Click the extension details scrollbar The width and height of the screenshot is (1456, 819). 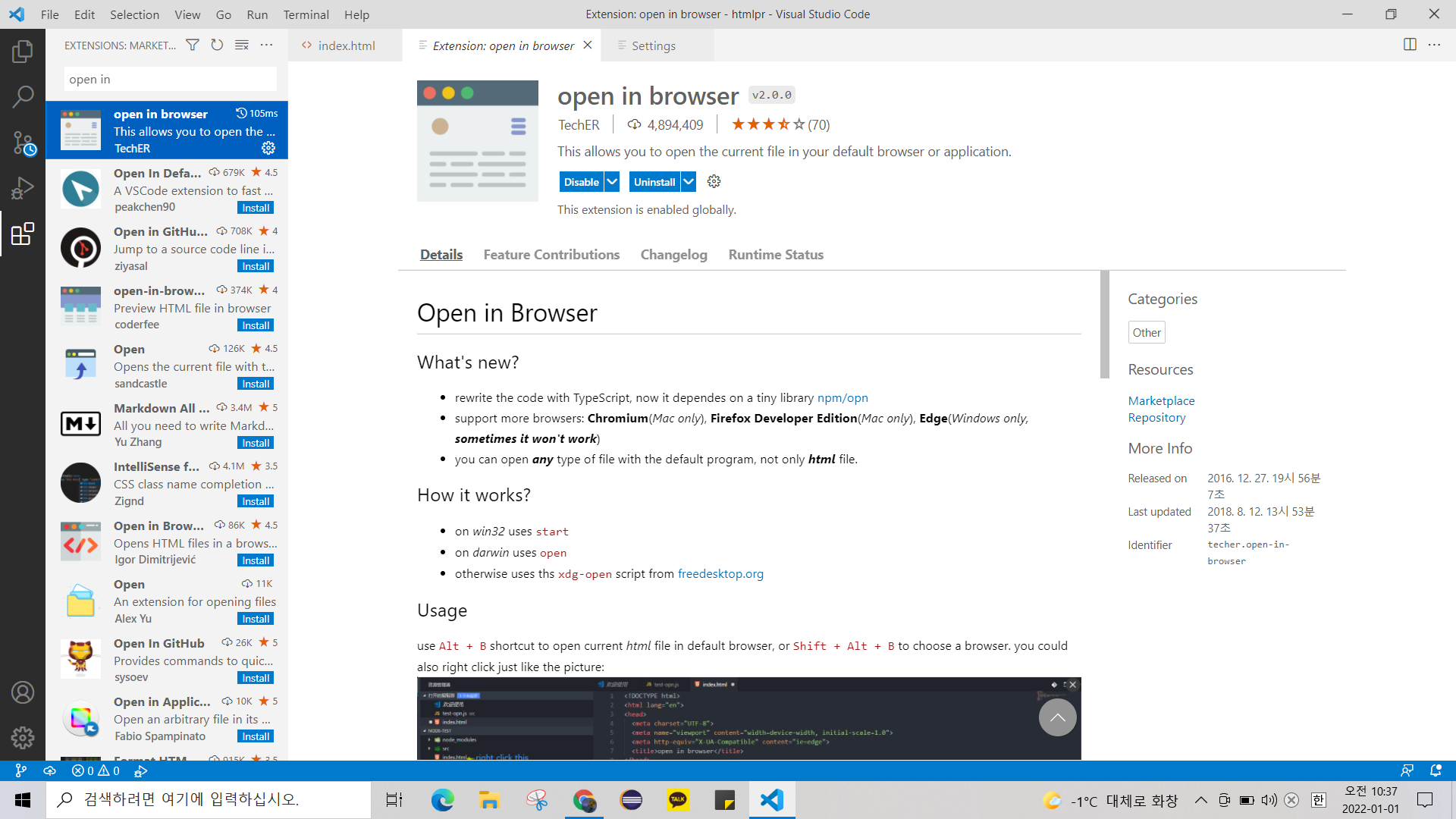(x=1105, y=325)
